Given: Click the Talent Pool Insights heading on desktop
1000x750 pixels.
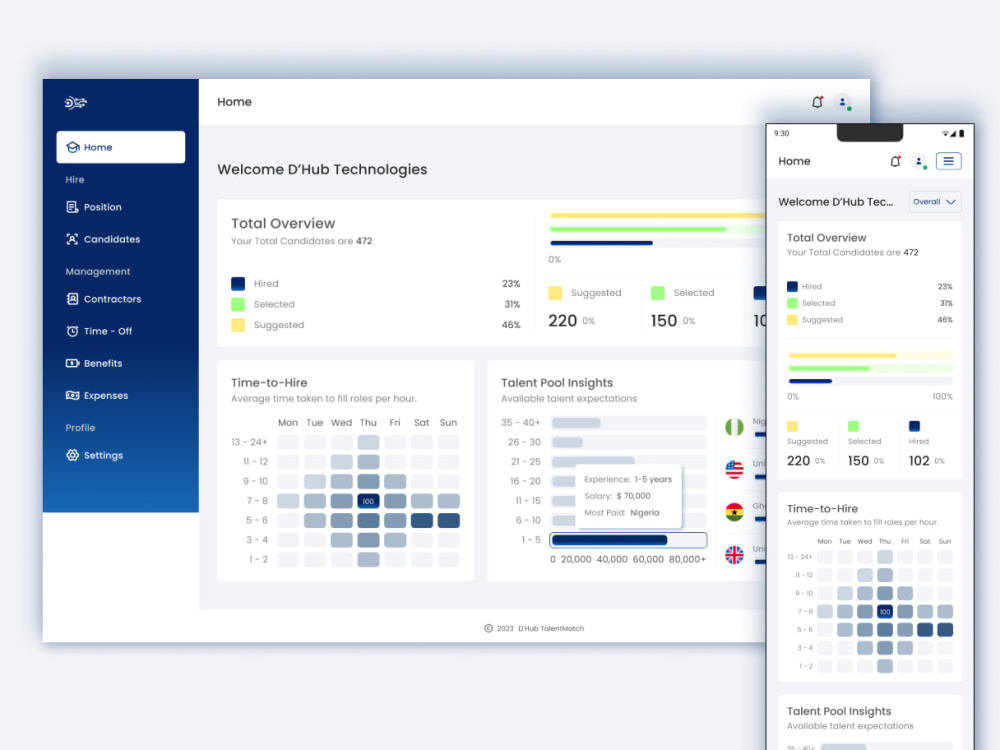Looking at the screenshot, I should [x=557, y=383].
